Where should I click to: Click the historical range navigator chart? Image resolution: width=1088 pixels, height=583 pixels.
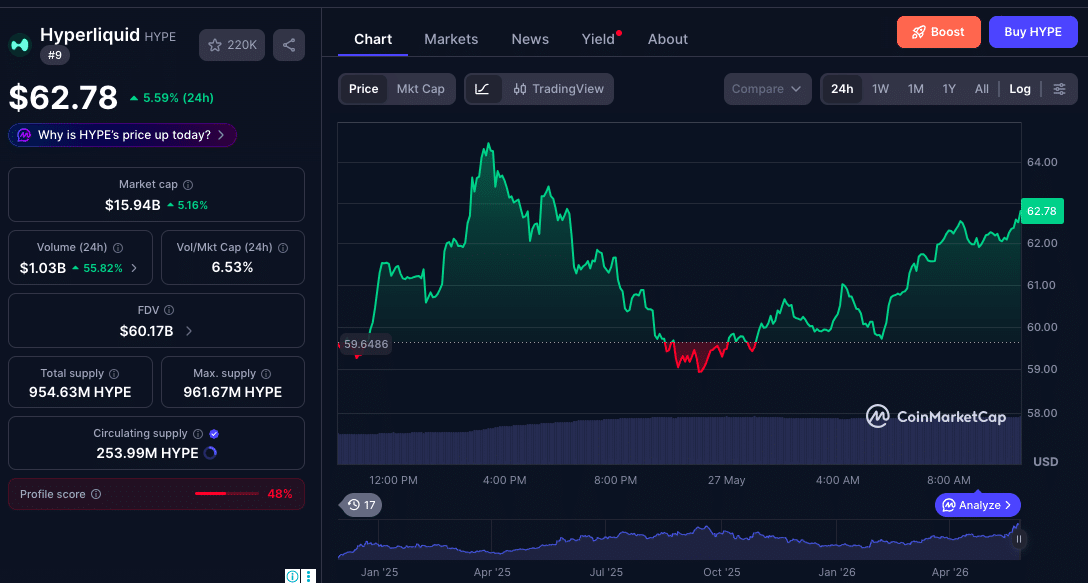679,540
